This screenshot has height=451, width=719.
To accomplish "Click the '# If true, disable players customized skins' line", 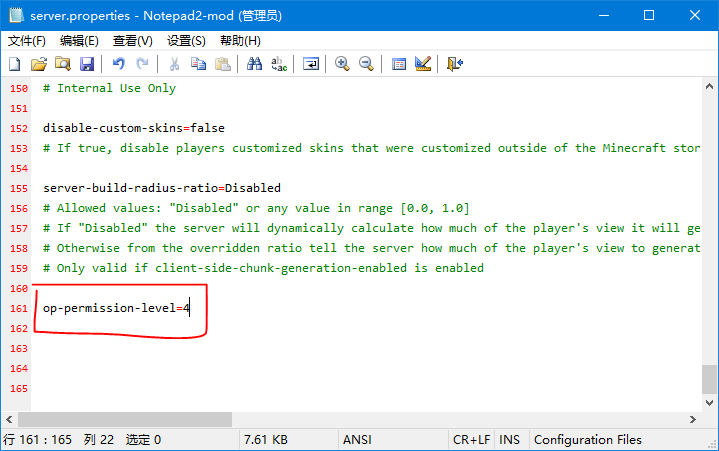I will (x=371, y=148).
